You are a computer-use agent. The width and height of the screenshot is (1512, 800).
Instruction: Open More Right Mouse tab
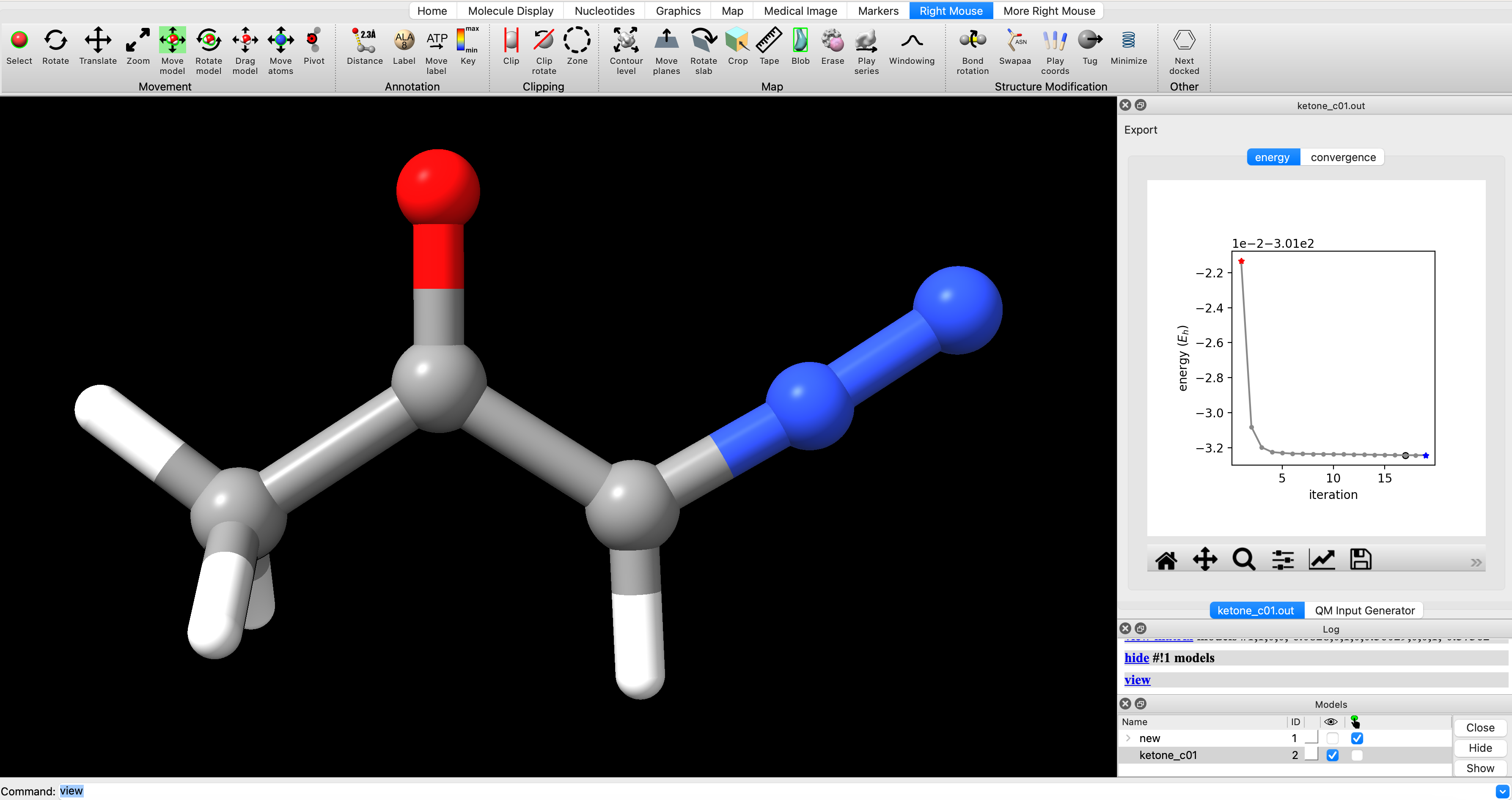(1049, 11)
